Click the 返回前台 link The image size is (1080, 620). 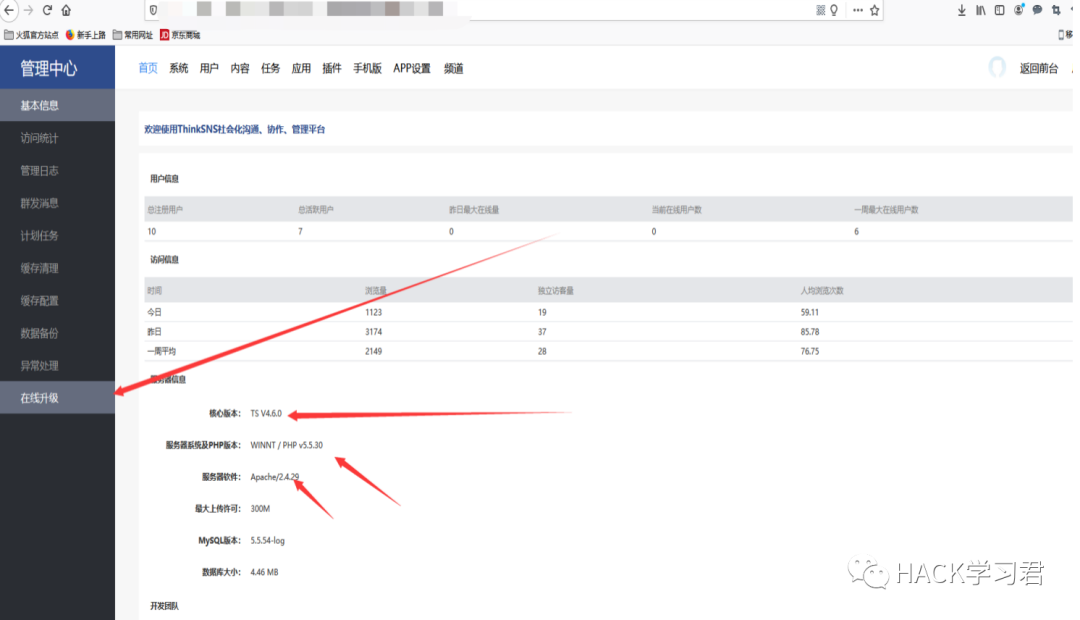click(1039, 68)
